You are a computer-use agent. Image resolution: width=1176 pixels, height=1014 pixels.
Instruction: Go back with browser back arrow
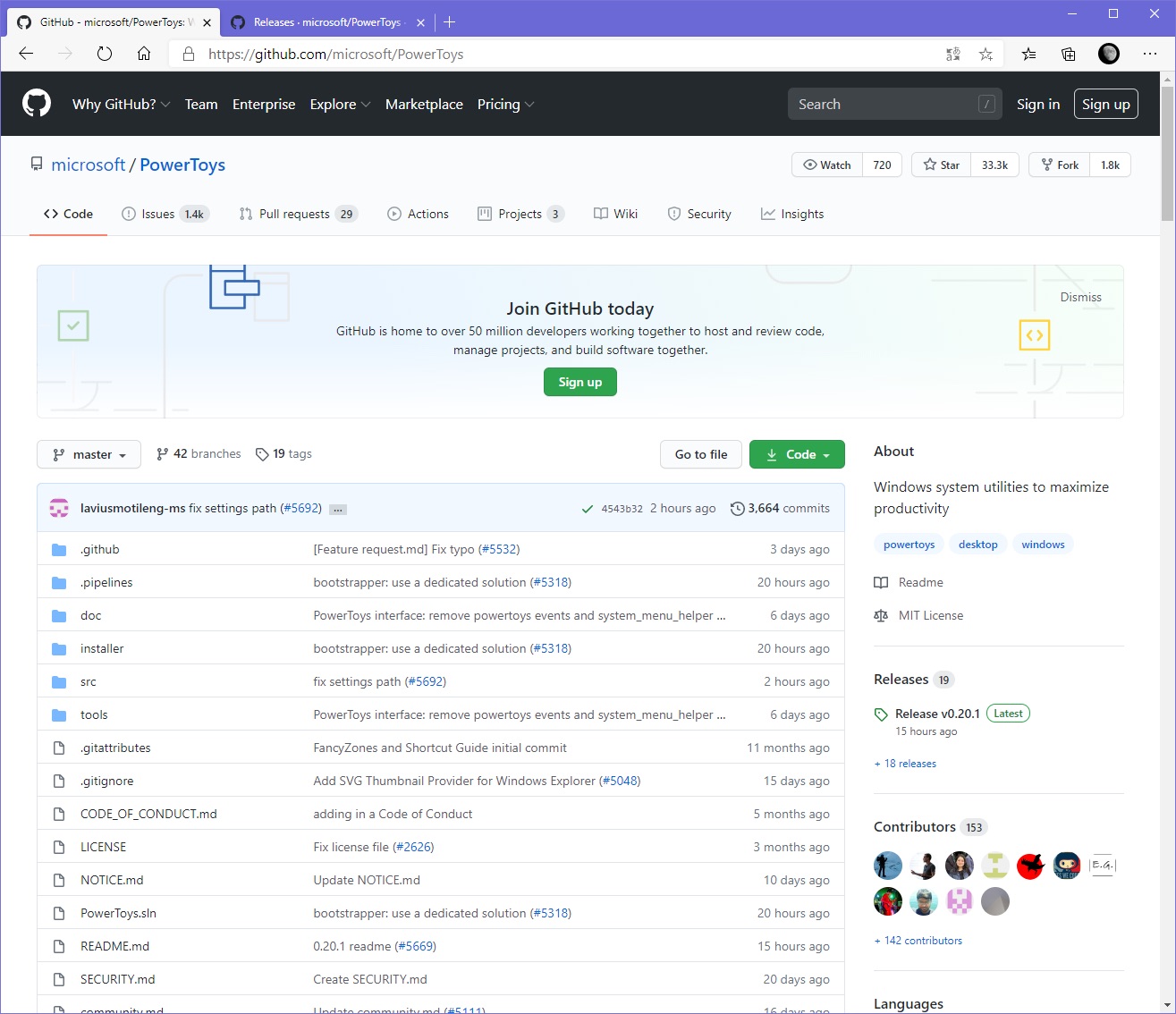click(x=26, y=54)
